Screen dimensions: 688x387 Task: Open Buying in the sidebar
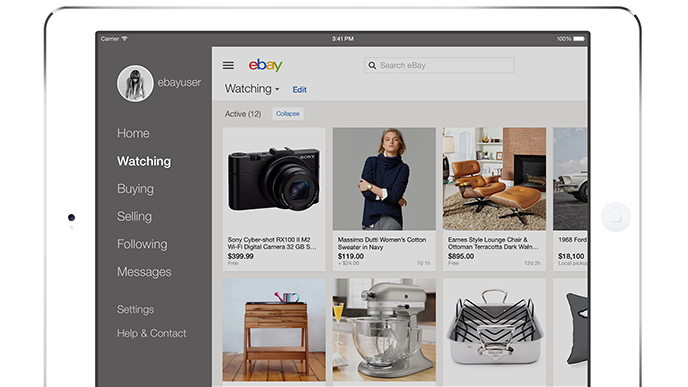click(x=135, y=189)
